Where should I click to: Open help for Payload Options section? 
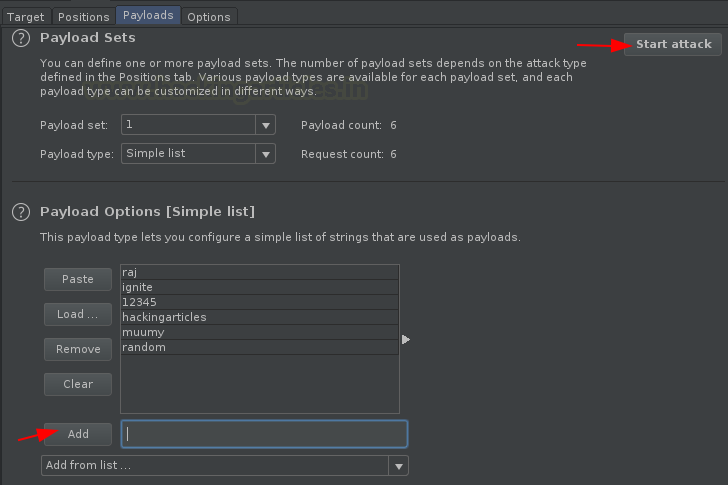tap(19, 212)
